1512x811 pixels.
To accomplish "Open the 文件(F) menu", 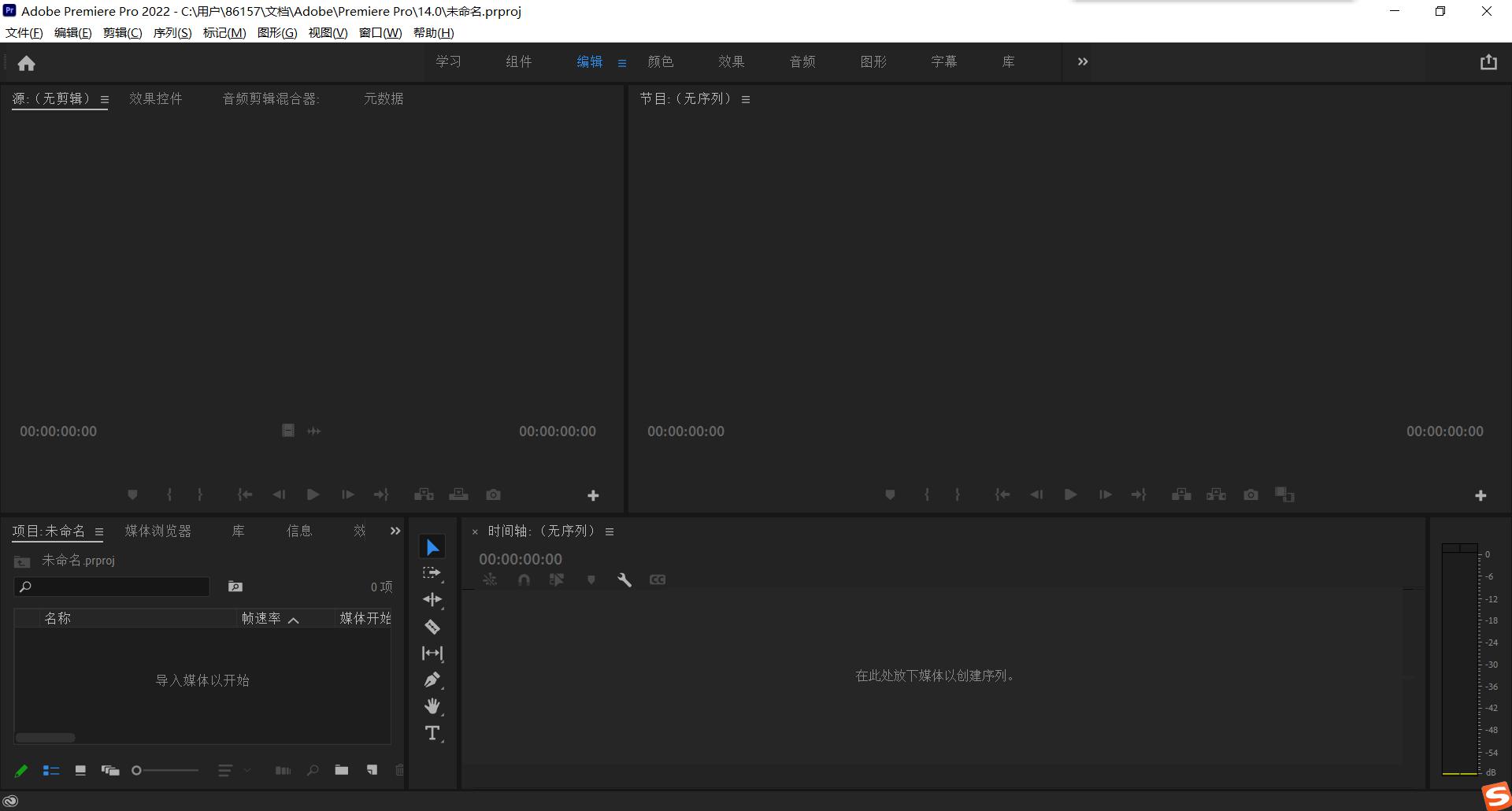I will click(22, 32).
